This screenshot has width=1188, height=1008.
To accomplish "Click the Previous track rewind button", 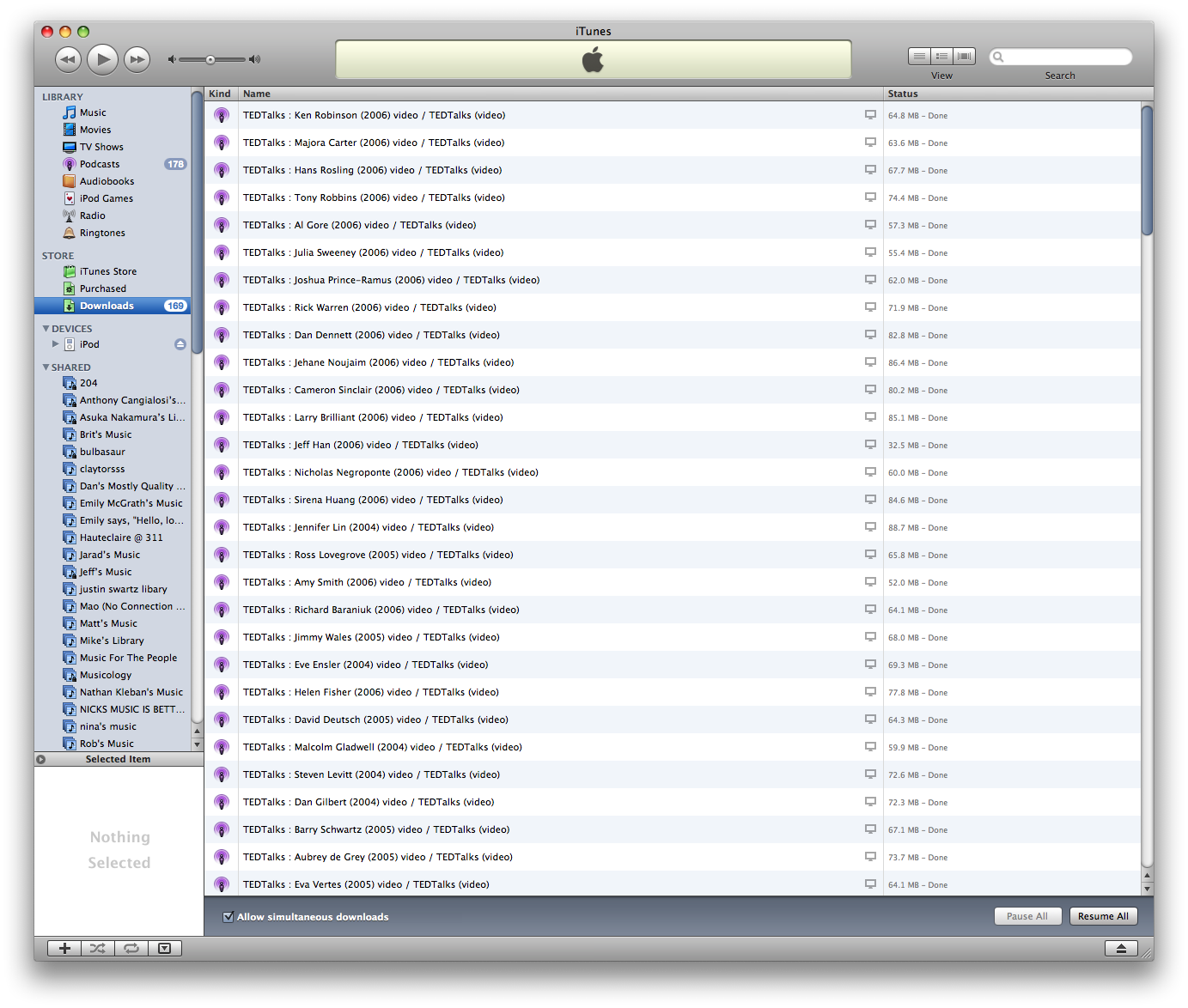I will pos(68,59).
